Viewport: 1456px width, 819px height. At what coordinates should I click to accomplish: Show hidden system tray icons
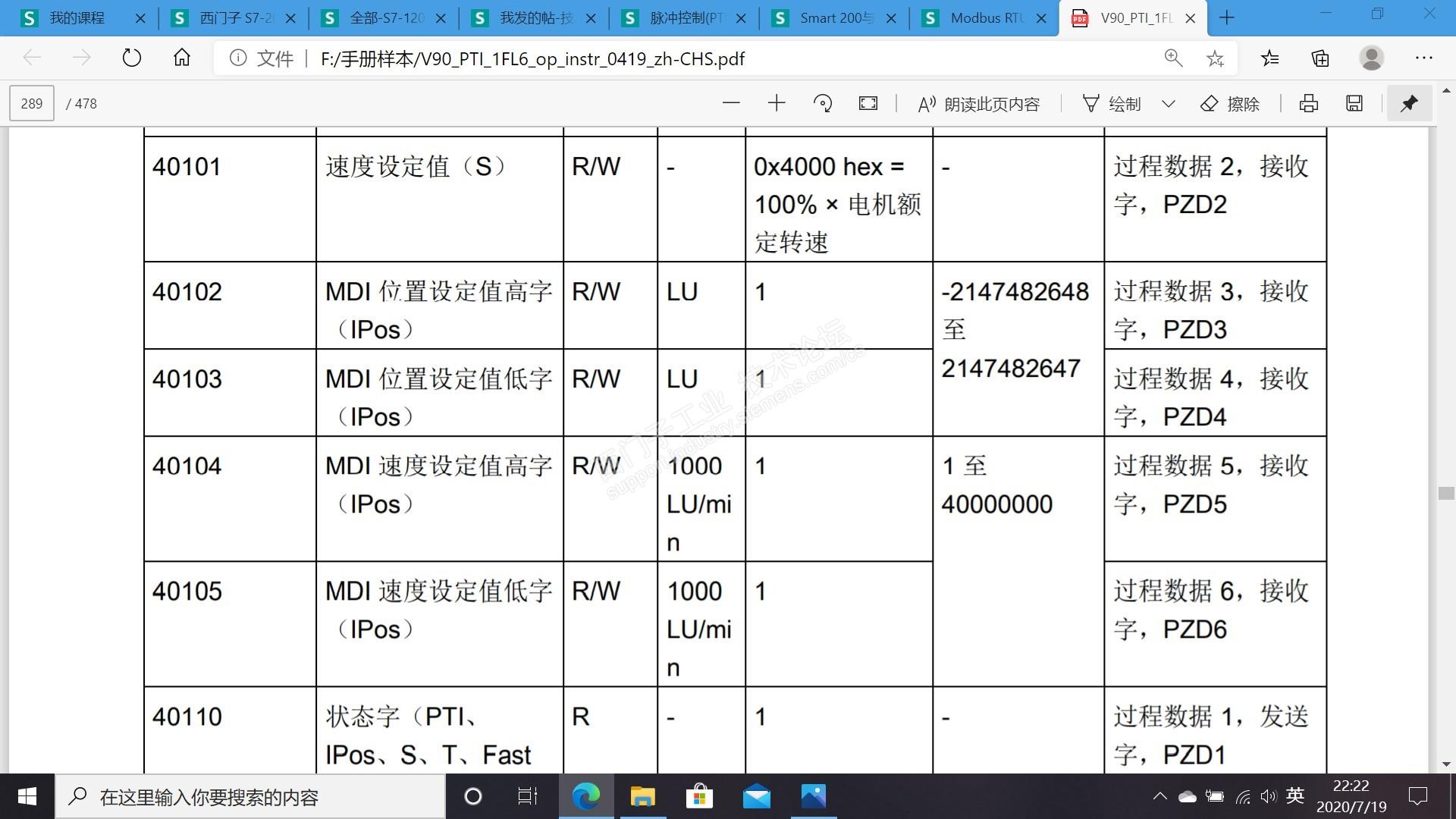click(x=1159, y=796)
